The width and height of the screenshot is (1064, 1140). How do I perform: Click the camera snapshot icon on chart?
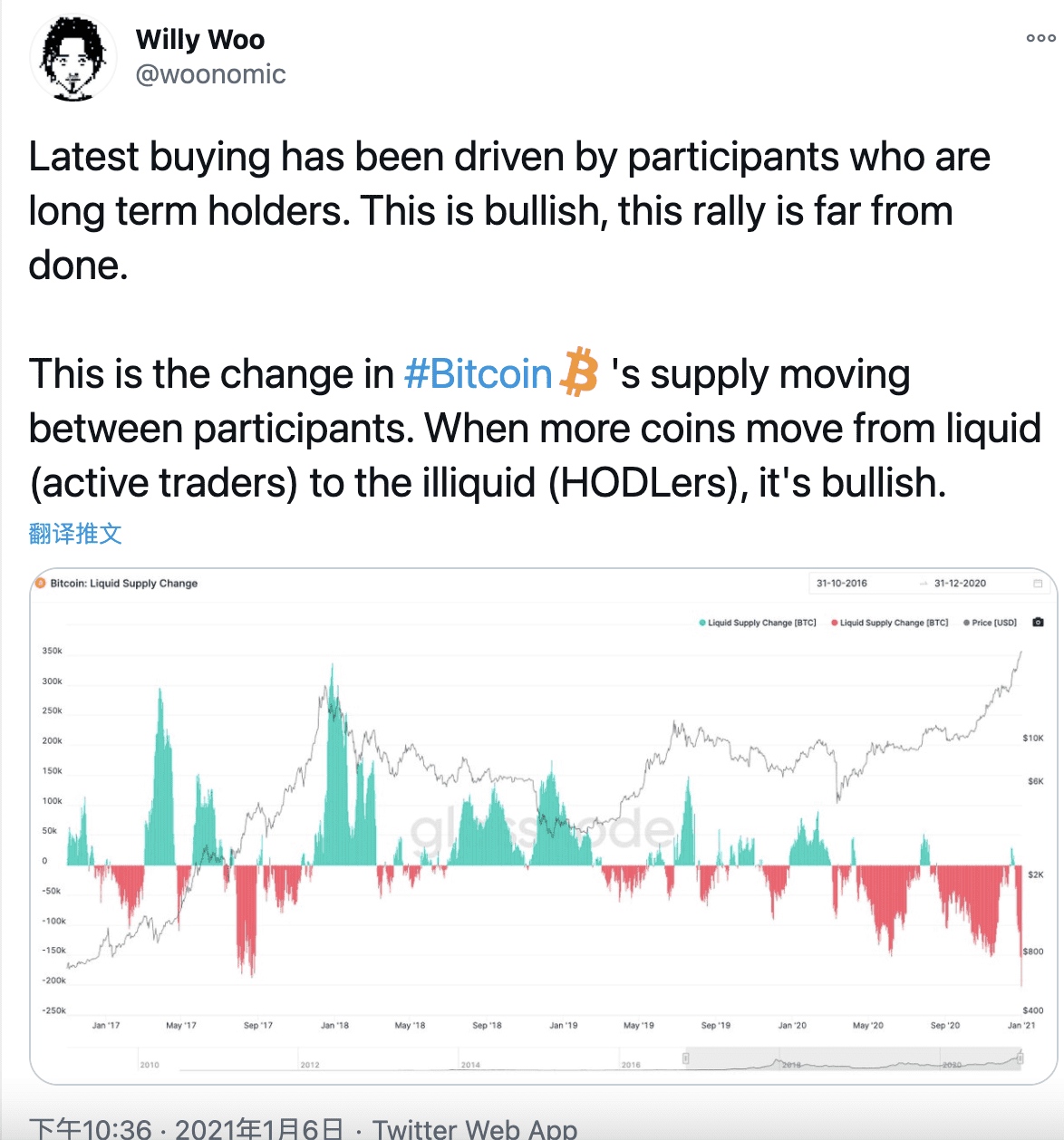click(1039, 623)
